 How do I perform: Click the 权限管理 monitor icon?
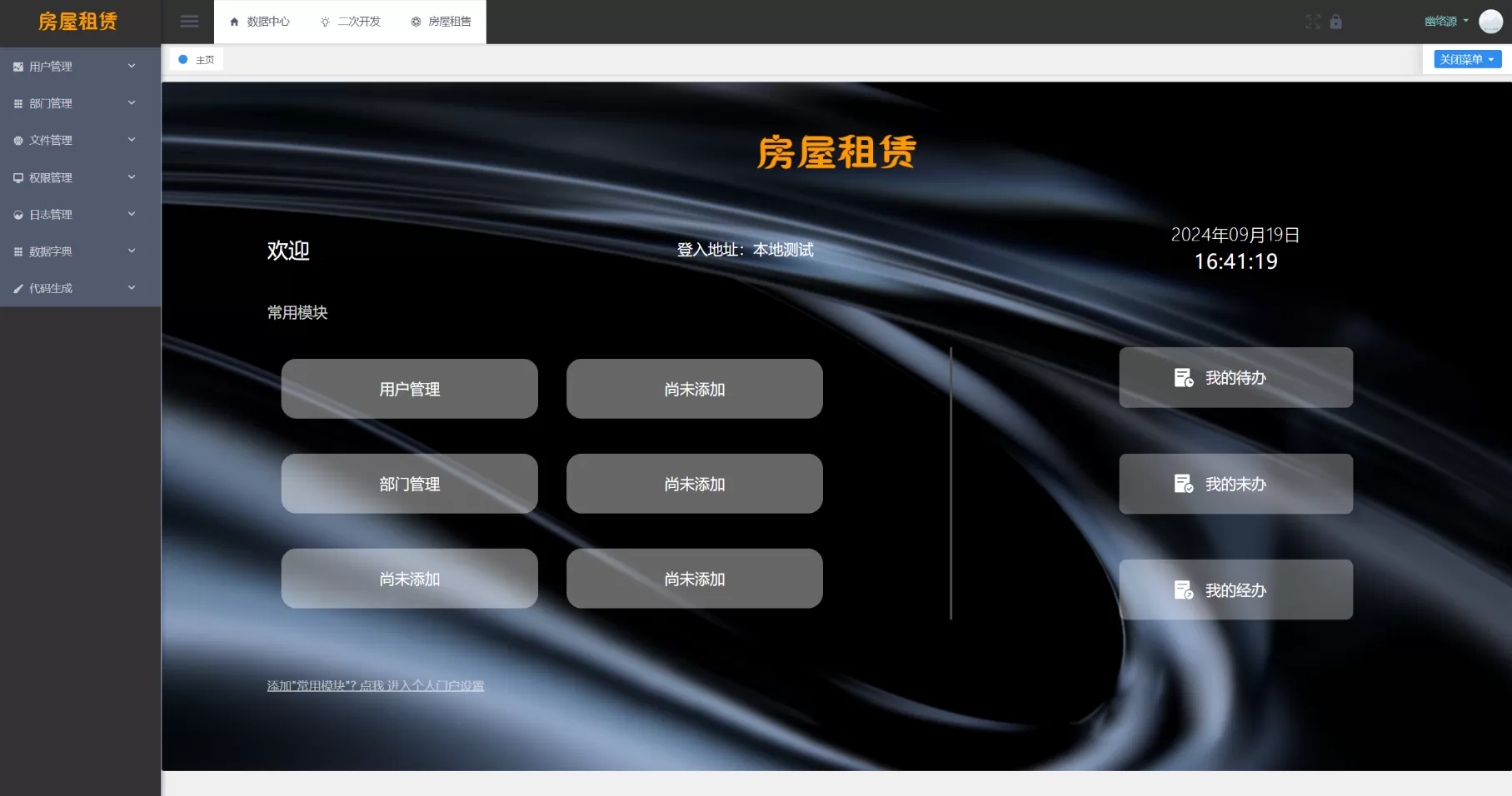coord(17,177)
